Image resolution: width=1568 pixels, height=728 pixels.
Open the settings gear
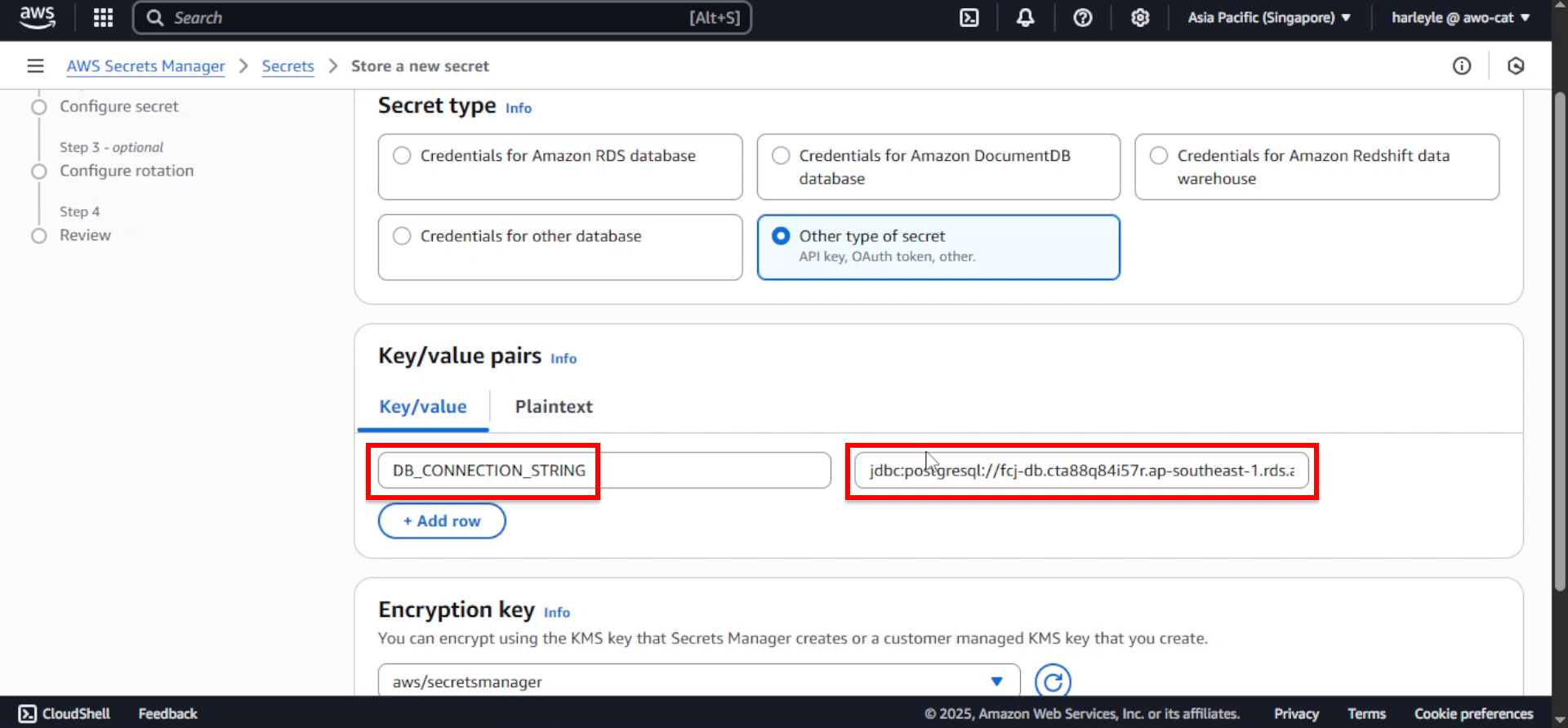[x=1140, y=17]
